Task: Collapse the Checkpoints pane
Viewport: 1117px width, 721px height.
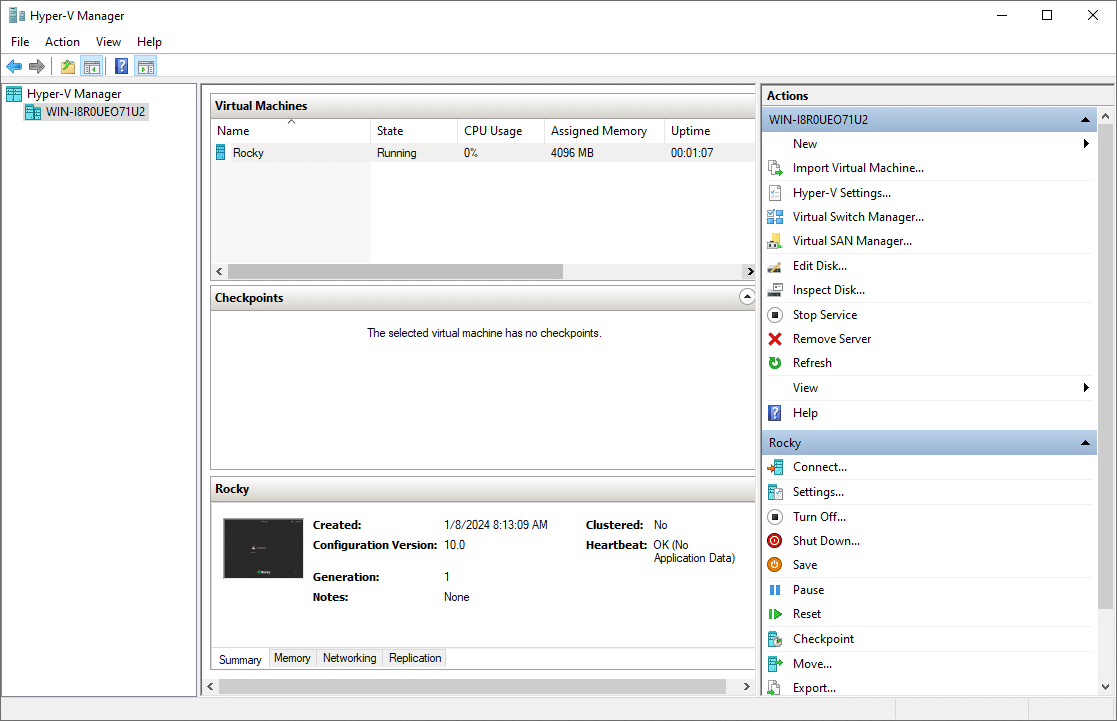Action: pyautogui.click(x=747, y=296)
